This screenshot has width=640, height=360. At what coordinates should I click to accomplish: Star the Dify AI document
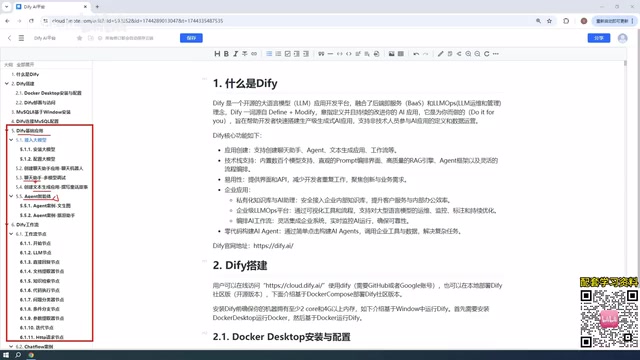(x=79, y=38)
